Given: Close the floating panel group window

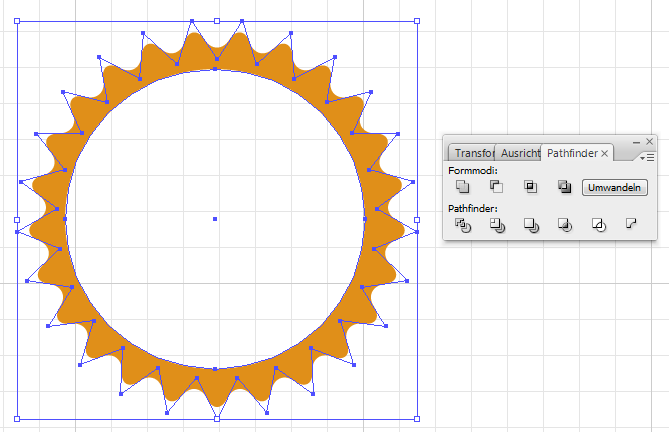Looking at the screenshot, I should (649, 141).
